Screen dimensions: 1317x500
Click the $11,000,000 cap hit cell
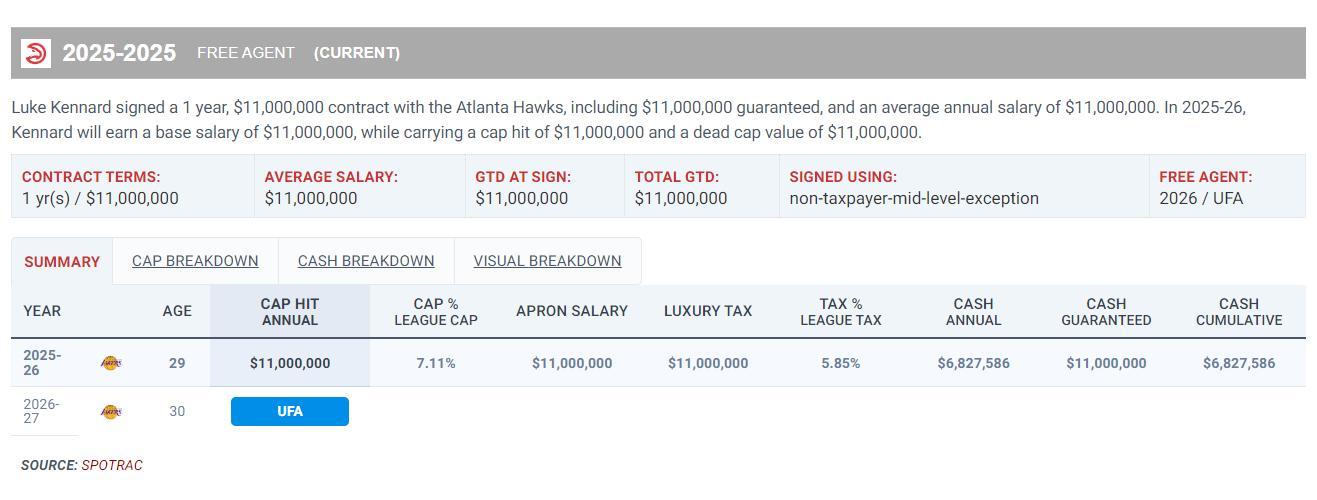pyautogui.click(x=290, y=363)
